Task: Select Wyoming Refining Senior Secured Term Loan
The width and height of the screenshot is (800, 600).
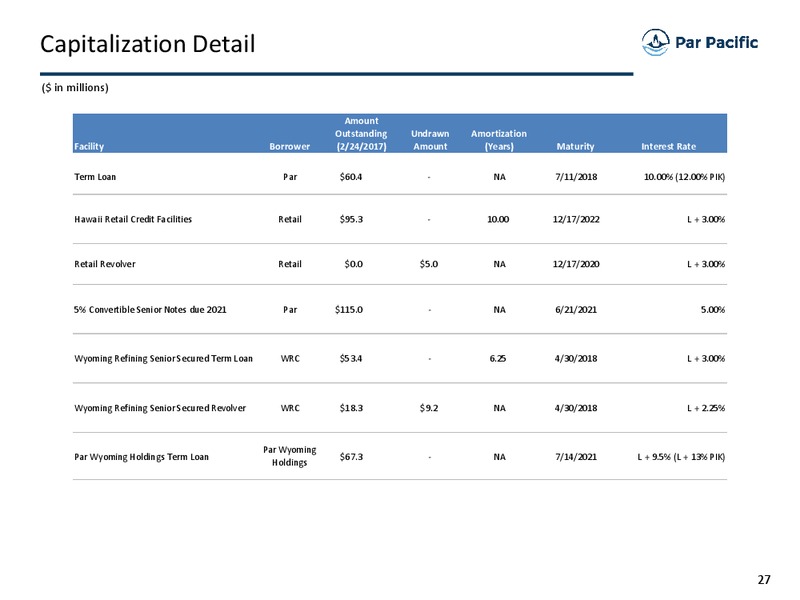Action: [x=163, y=359]
